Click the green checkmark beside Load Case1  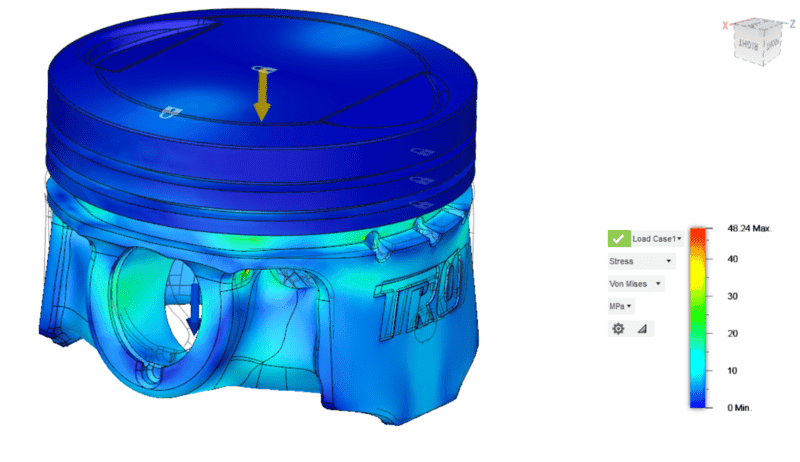[618, 239]
